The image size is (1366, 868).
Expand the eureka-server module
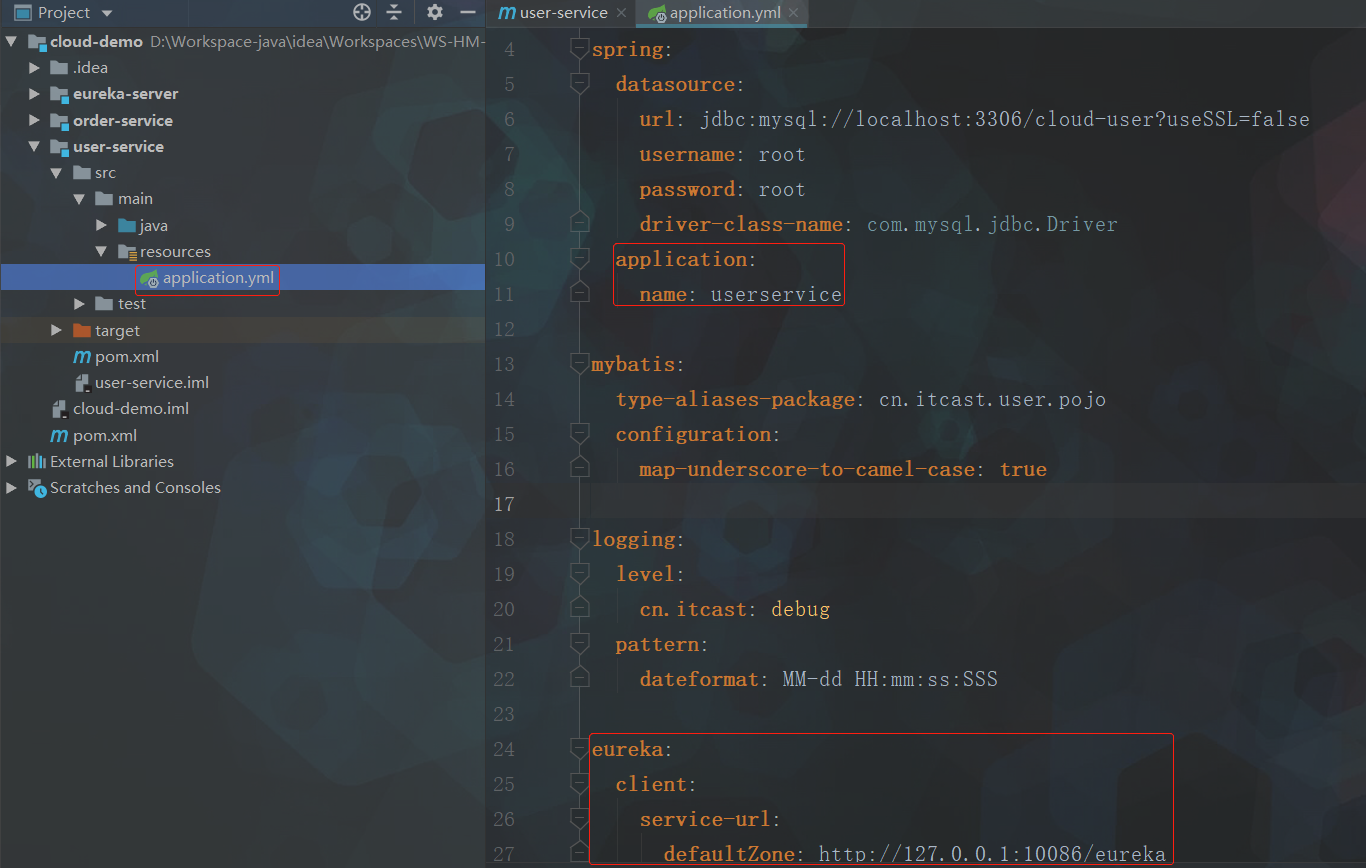(x=34, y=94)
